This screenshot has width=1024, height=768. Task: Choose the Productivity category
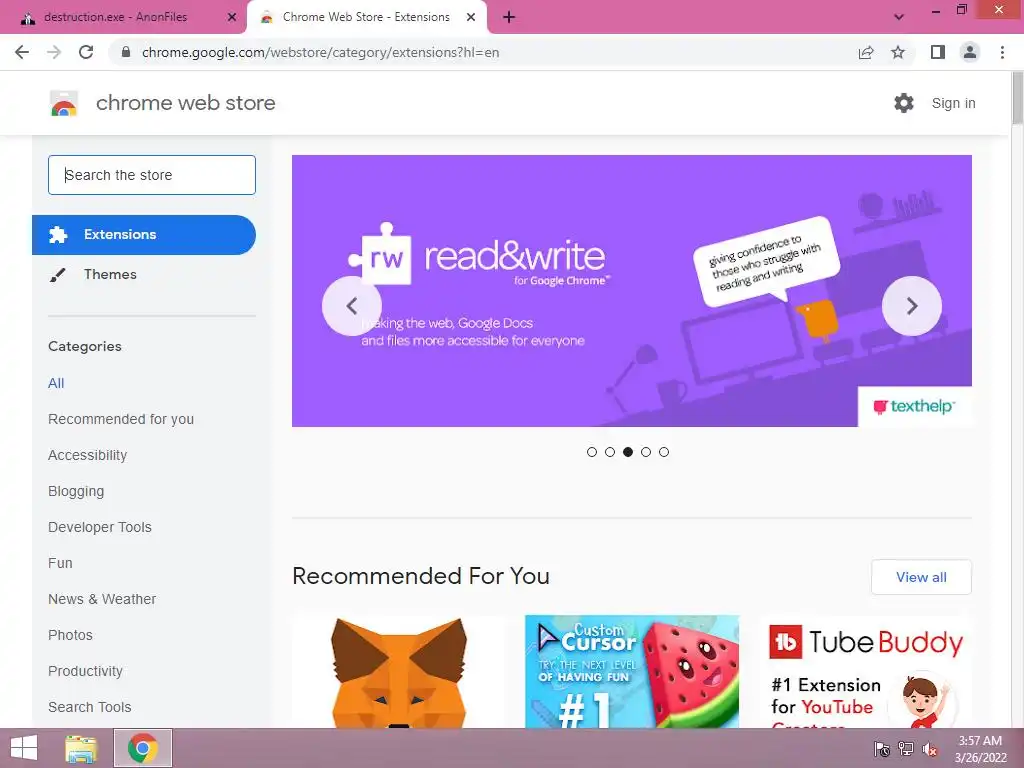click(86, 671)
